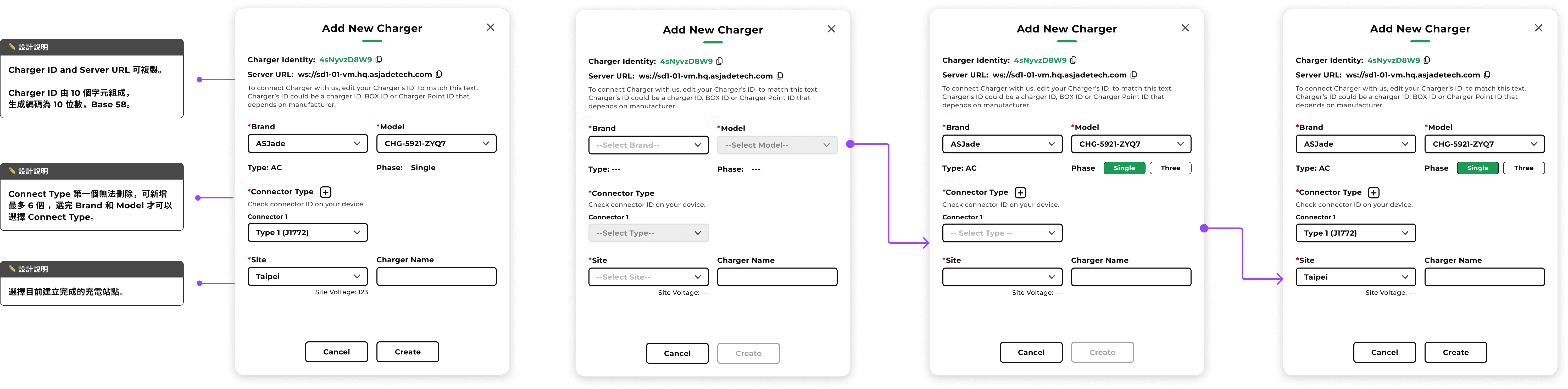Viewport: 1568px width, 389px height.
Task: Toggle Single phase in the rightmost dialog
Action: [1477, 168]
